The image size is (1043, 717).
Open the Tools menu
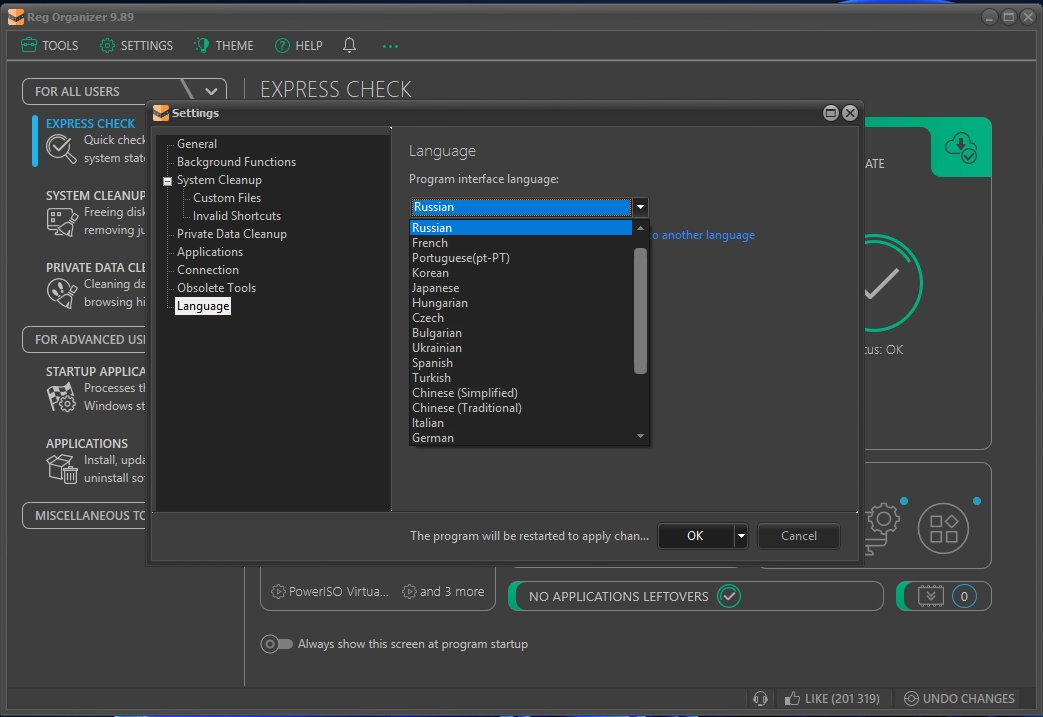pyautogui.click(x=49, y=45)
